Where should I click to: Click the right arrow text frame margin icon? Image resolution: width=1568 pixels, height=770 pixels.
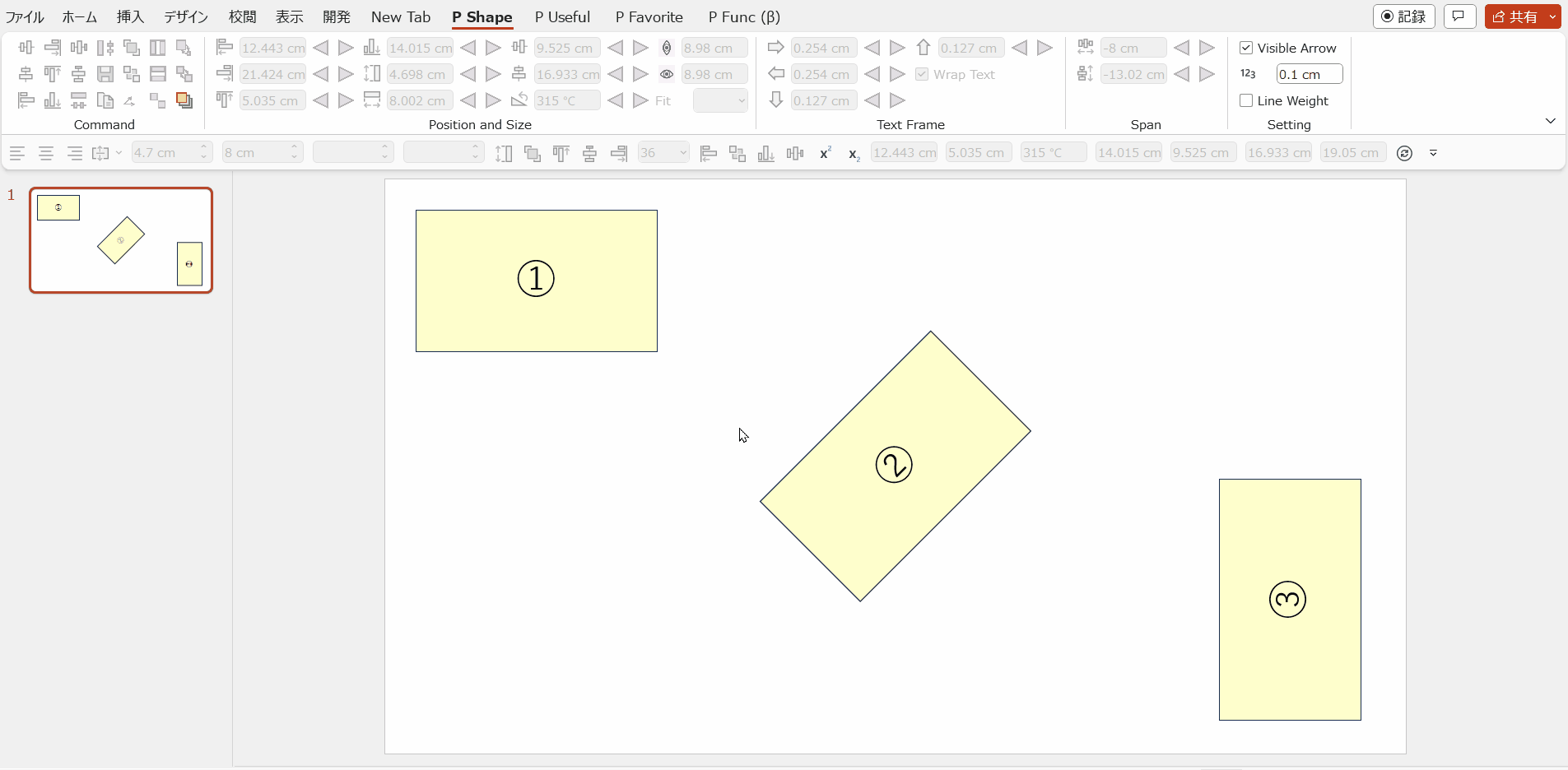click(x=775, y=48)
